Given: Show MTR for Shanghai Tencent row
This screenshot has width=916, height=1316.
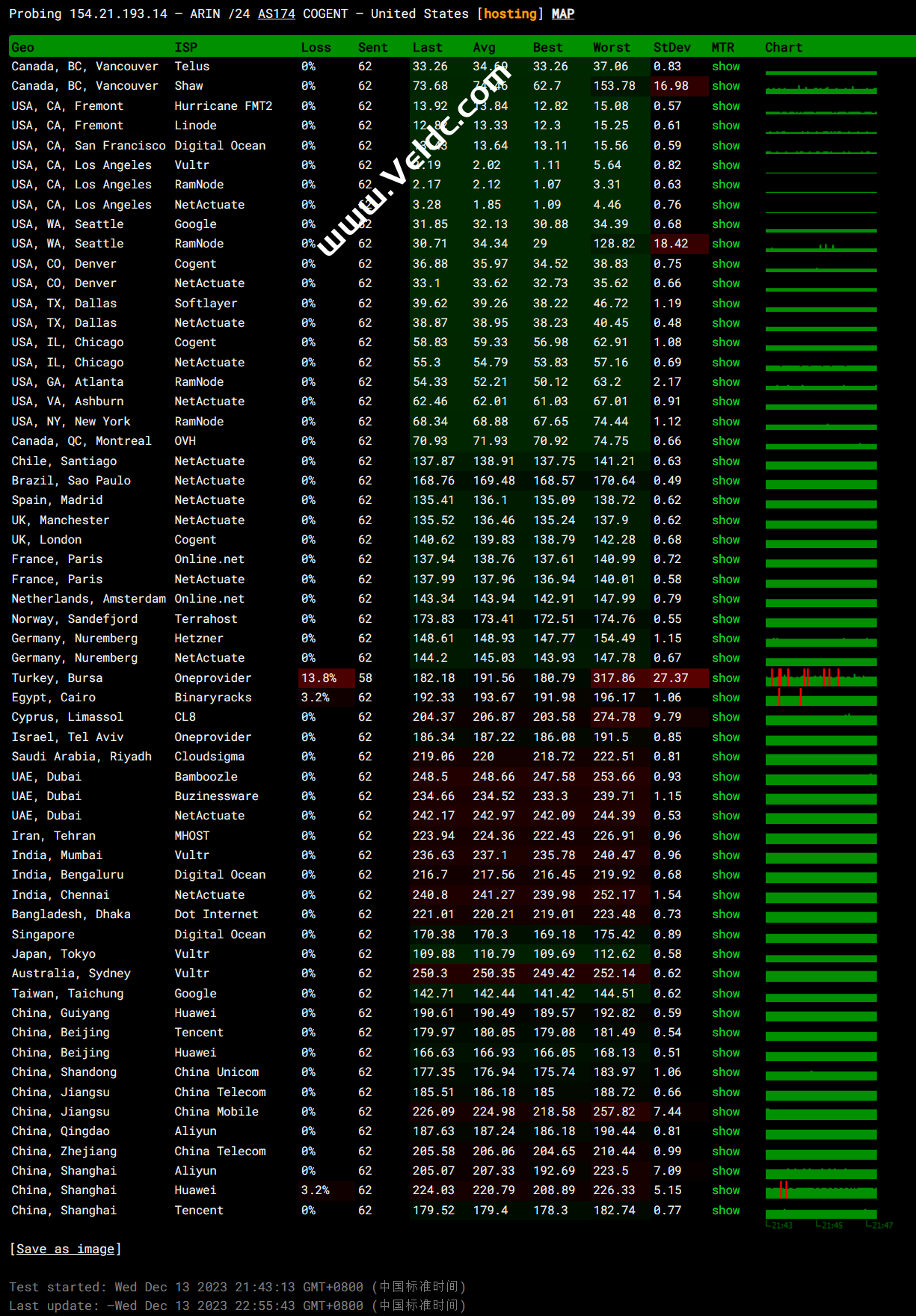Looking at the screenshot, I should (725, 1211).
